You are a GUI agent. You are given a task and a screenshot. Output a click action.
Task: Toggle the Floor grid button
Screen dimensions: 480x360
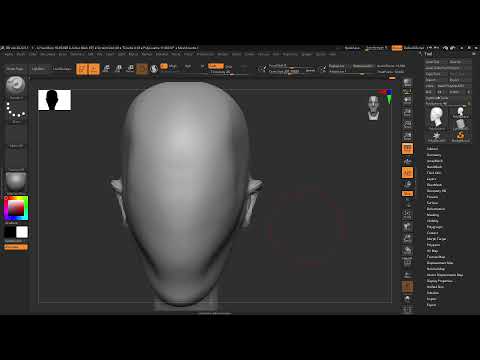pos(407,161)
